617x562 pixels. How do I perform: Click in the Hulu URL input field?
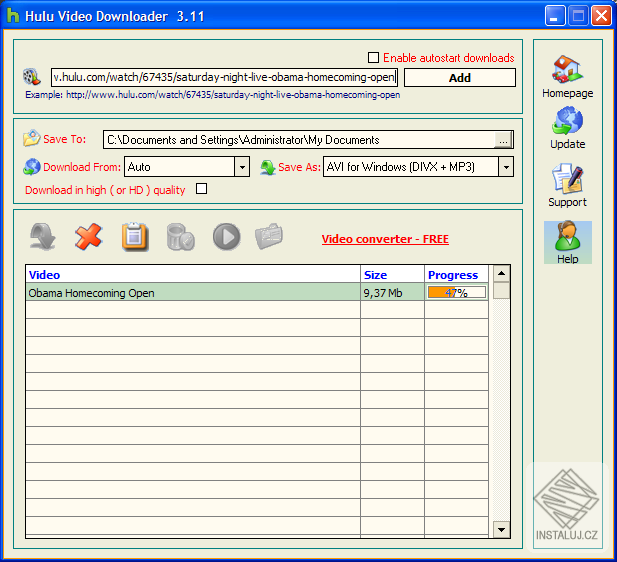(224, 77)
